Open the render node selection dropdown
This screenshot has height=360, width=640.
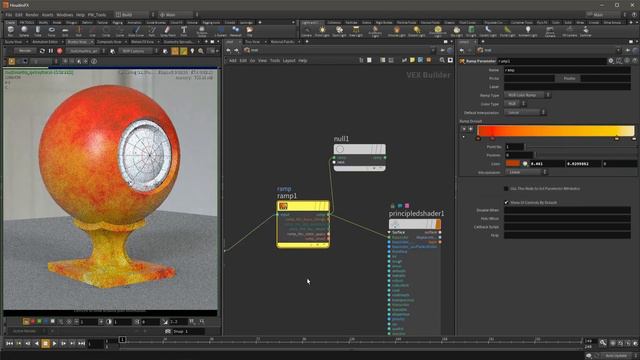pyautogui.click(x=86, y=51)
